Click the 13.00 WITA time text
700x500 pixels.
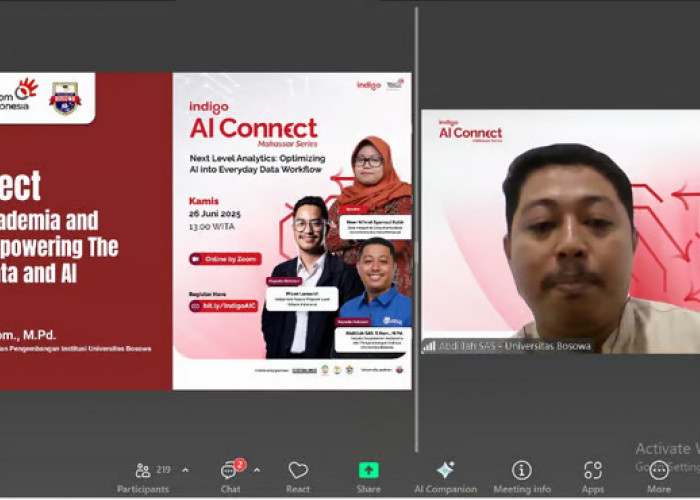212,227
